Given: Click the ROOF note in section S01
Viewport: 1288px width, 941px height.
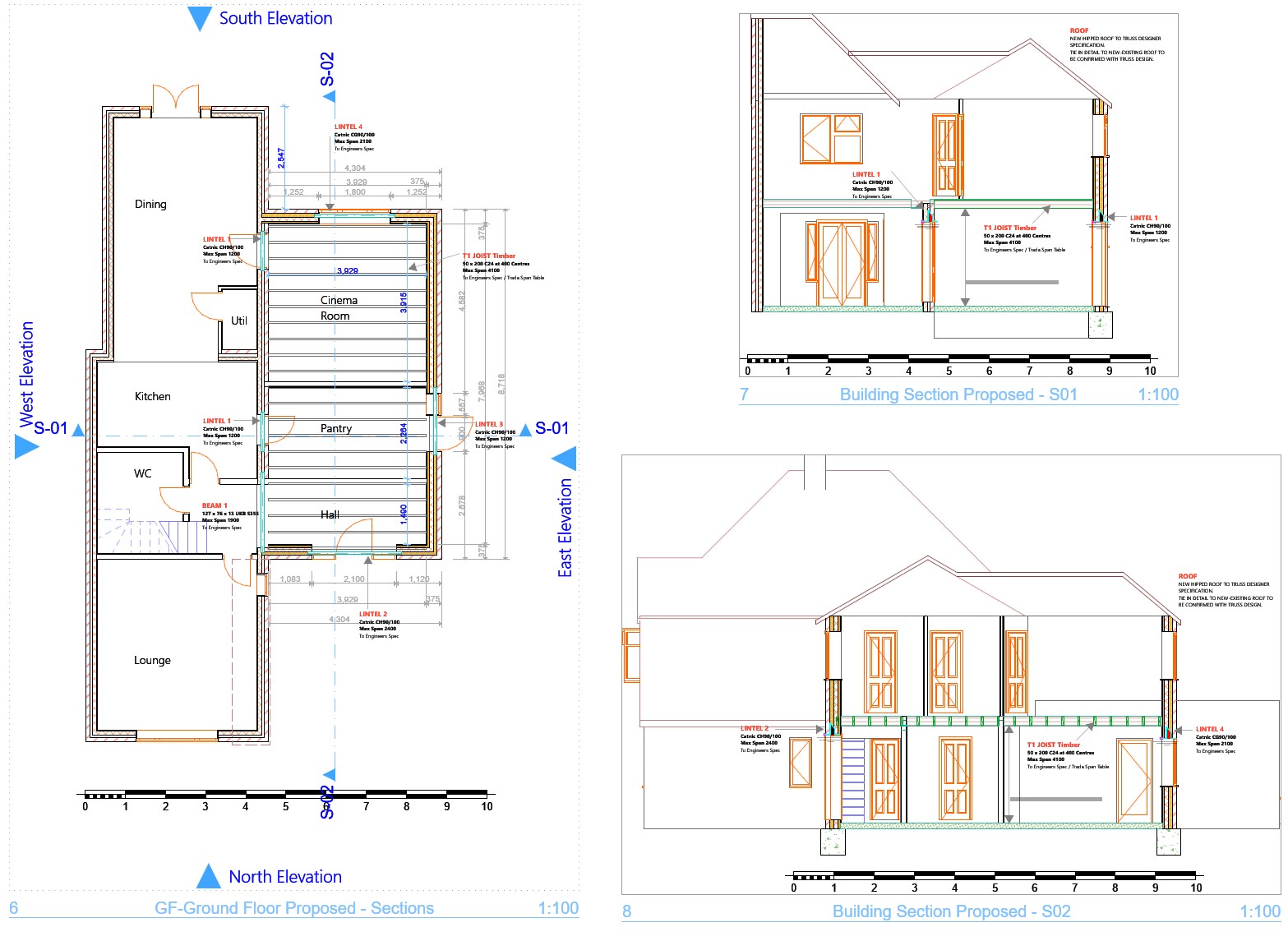Looking at the screenshot, I should pos(1079,31).
